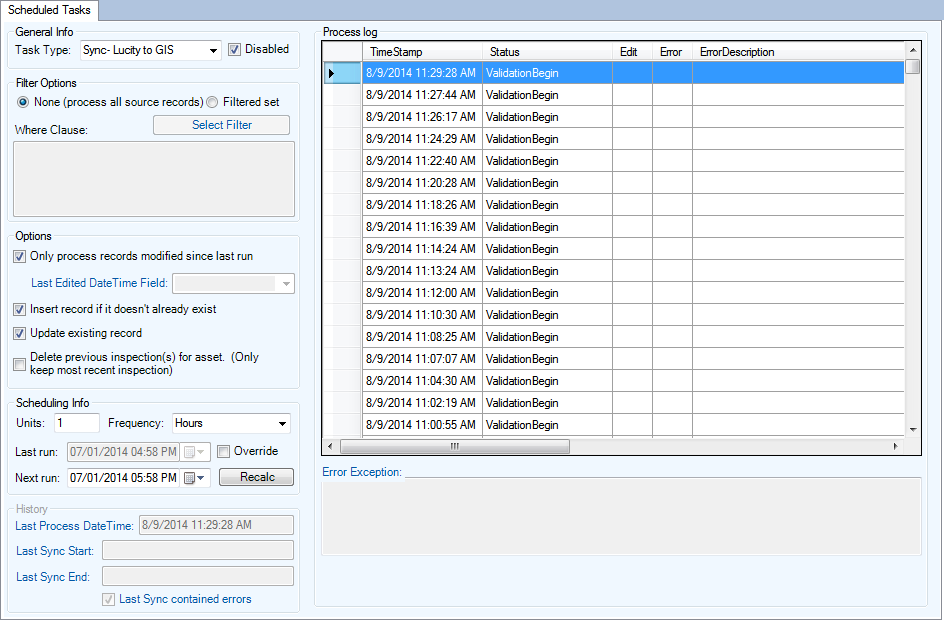Click the Error Exception text box
This screenshot has height=621, width=944.
621,517
